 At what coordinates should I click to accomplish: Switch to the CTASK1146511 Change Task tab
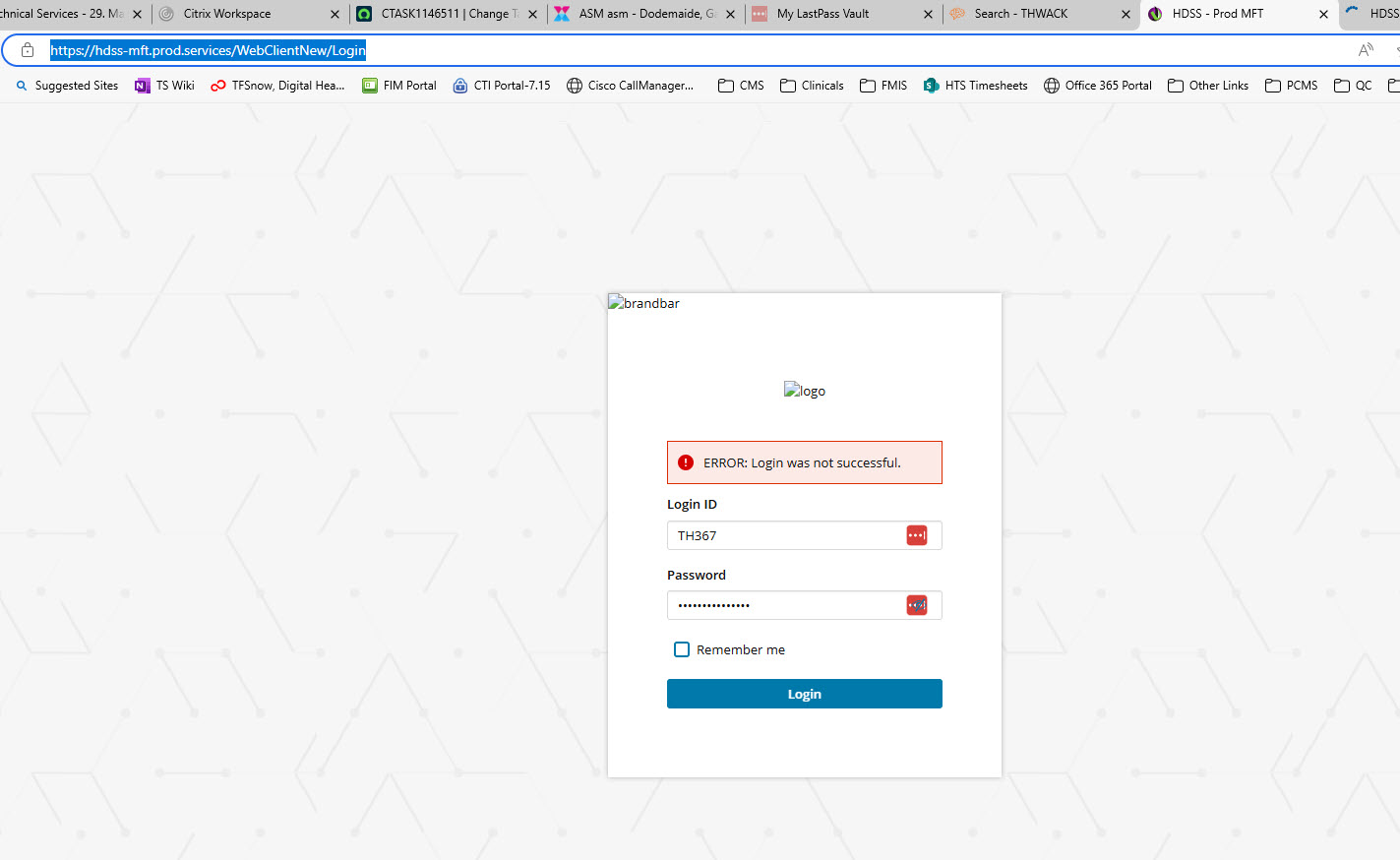(449, 14)
